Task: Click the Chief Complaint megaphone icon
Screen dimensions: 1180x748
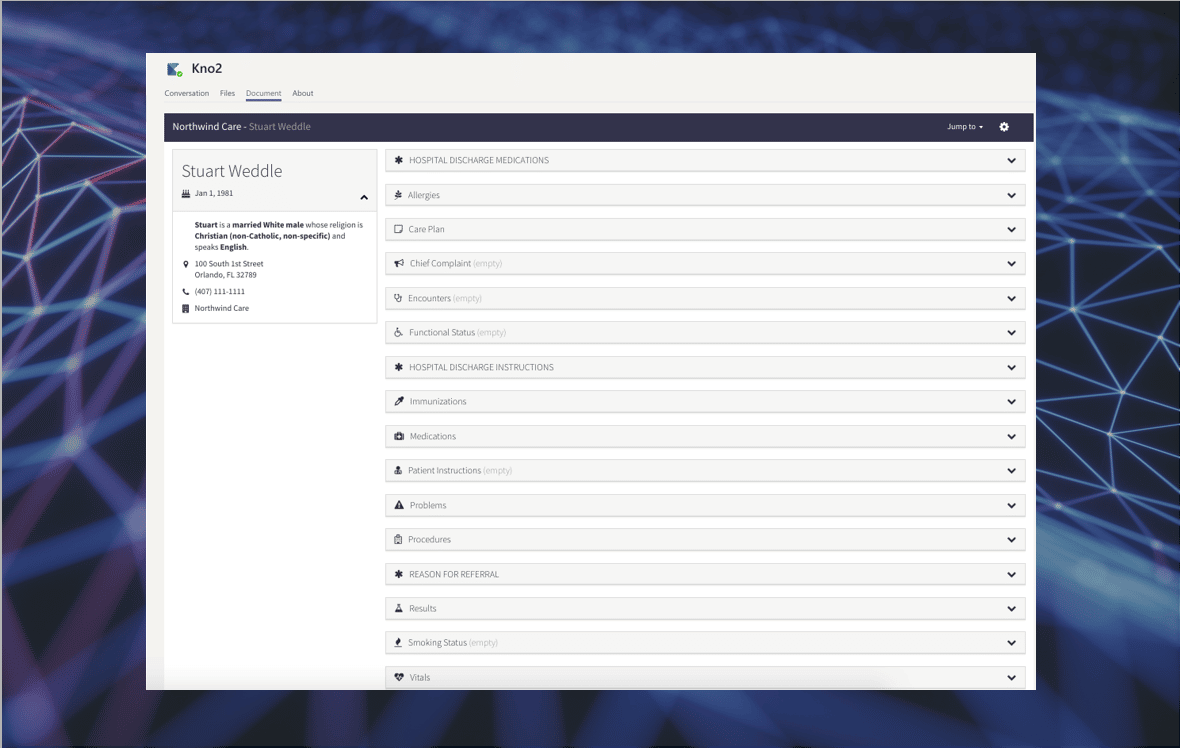Action: tap(398, 264)
